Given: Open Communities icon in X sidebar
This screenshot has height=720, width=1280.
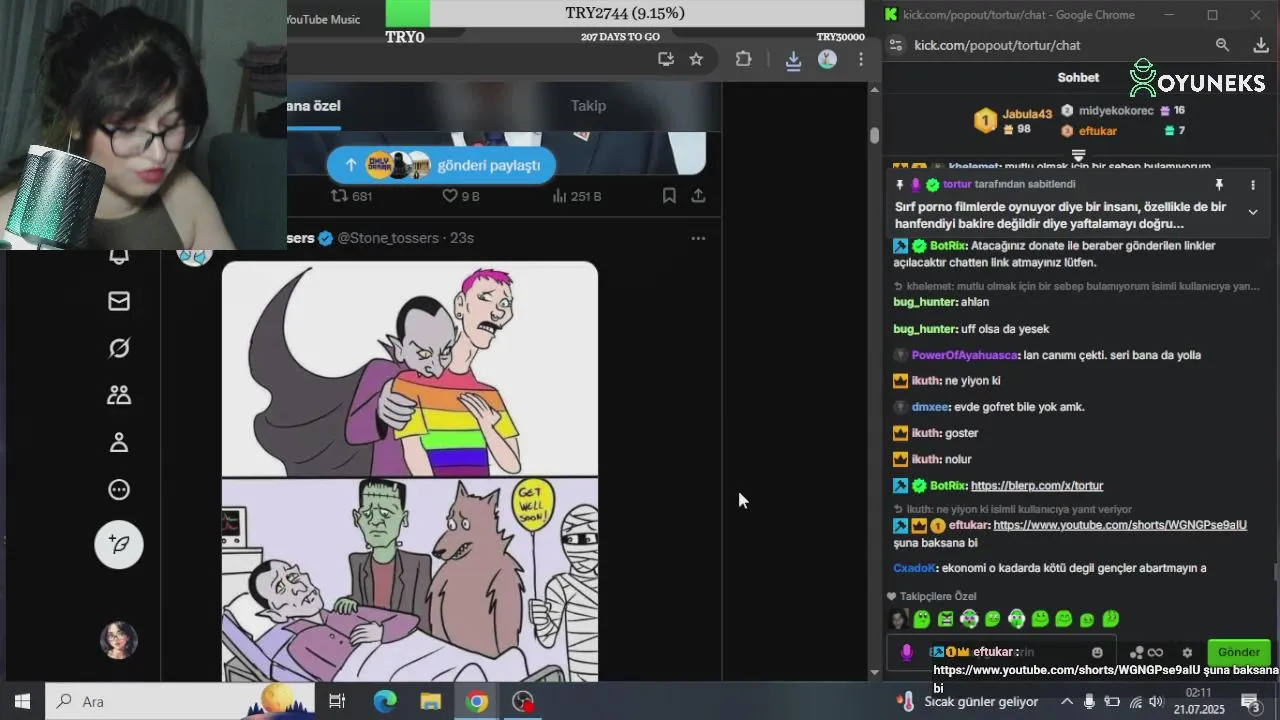Looking at the screenshot, I should pos(119,395).
